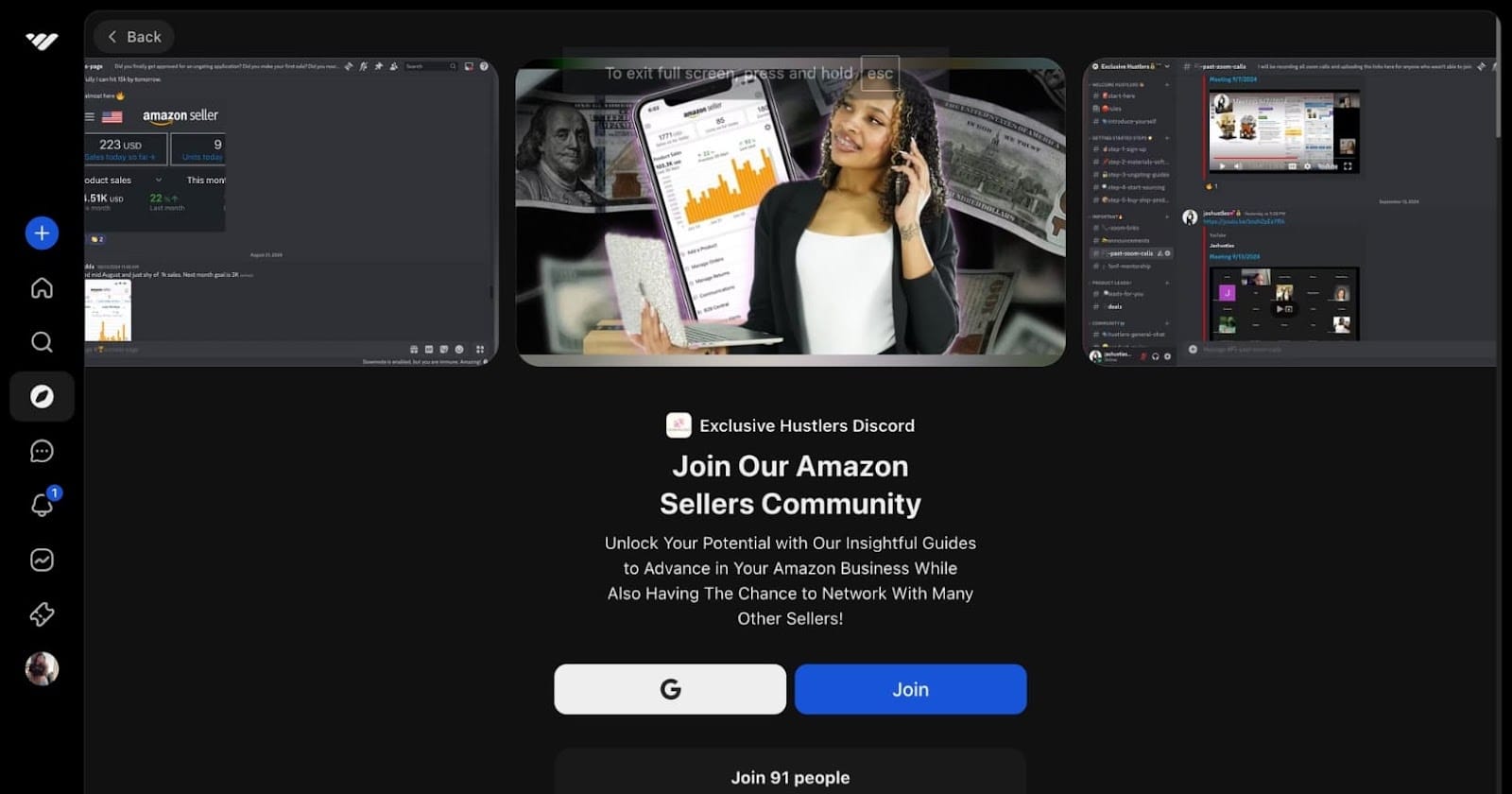
Task: Open the analytics chart icon in sidebar
Action: [42, 560]
